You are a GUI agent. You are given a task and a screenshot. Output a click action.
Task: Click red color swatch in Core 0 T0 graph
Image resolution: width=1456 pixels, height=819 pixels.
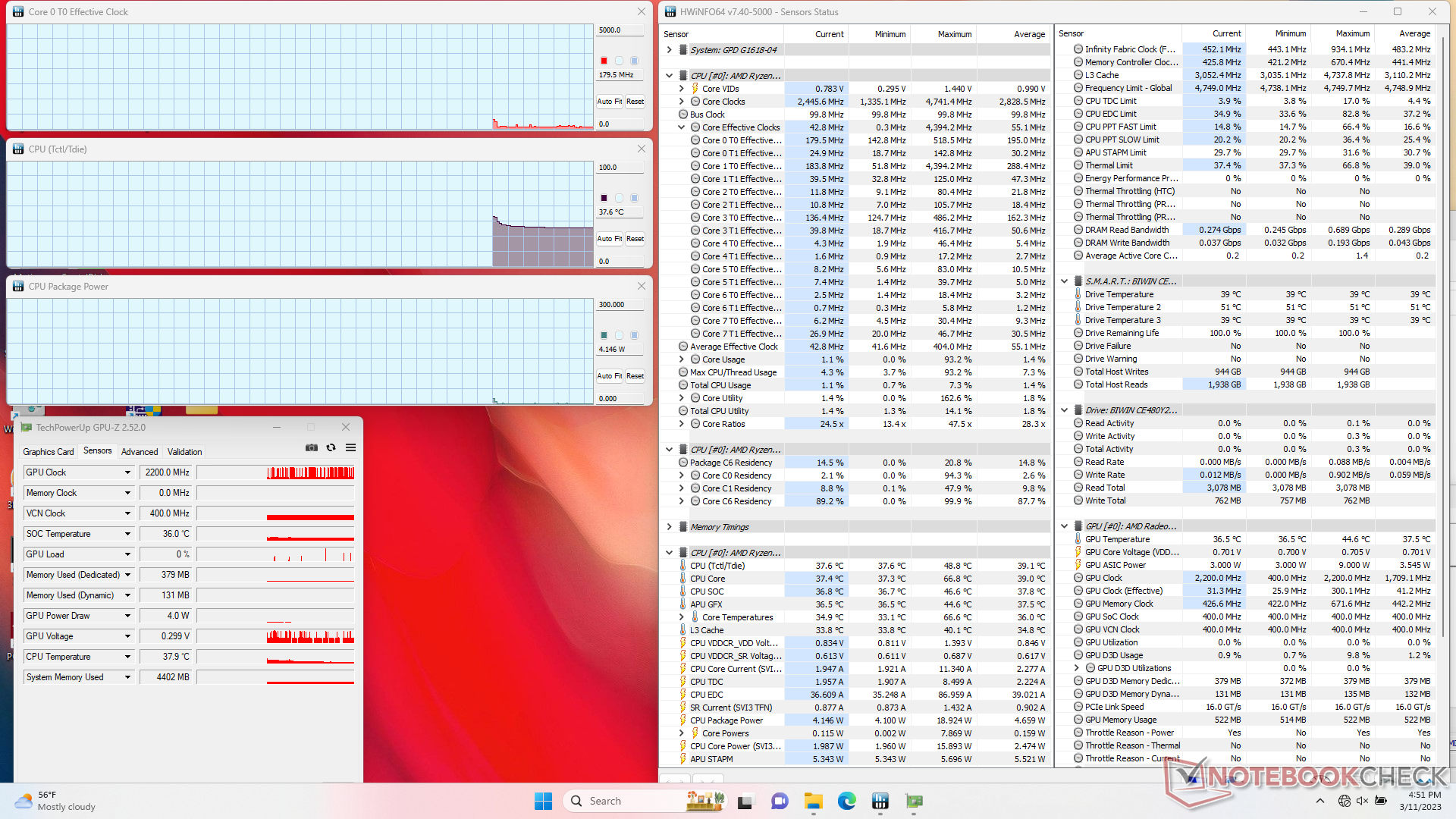(604, 61)
